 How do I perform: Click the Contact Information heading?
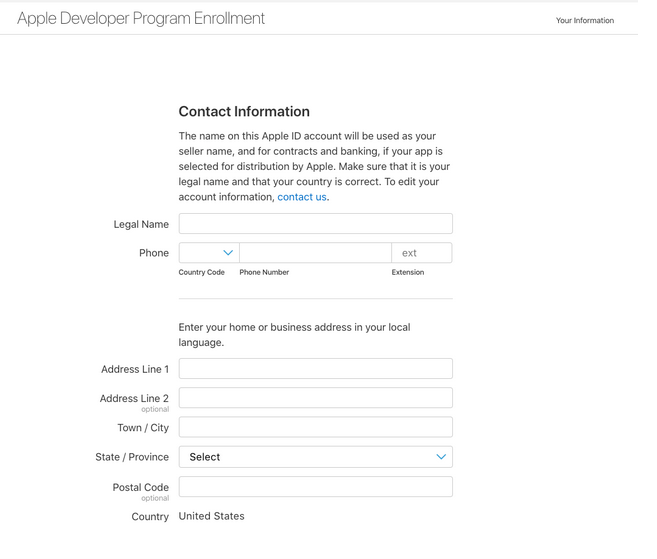[244, 111]
